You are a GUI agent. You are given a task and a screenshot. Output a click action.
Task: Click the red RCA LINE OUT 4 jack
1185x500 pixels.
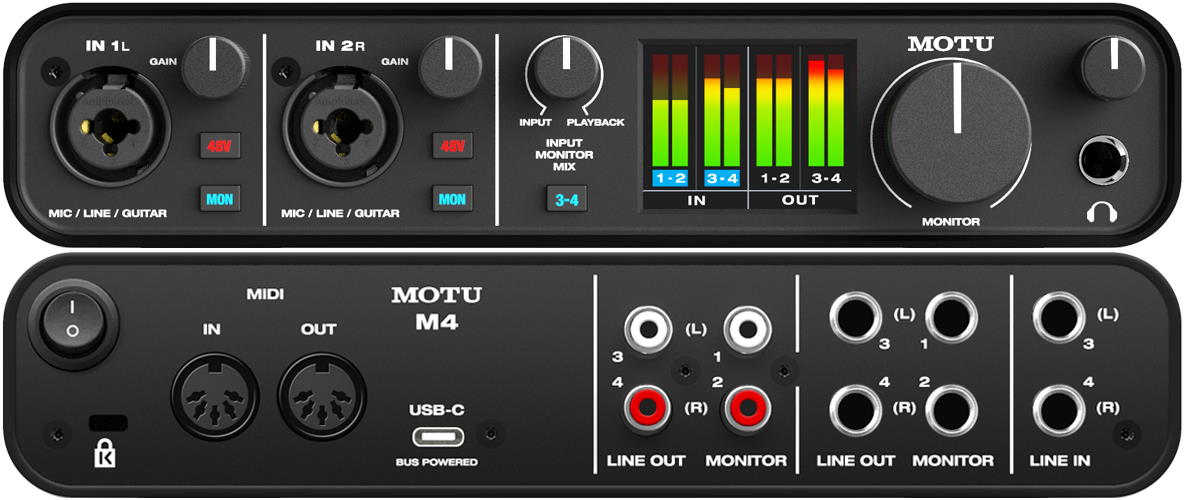[646, 408]
